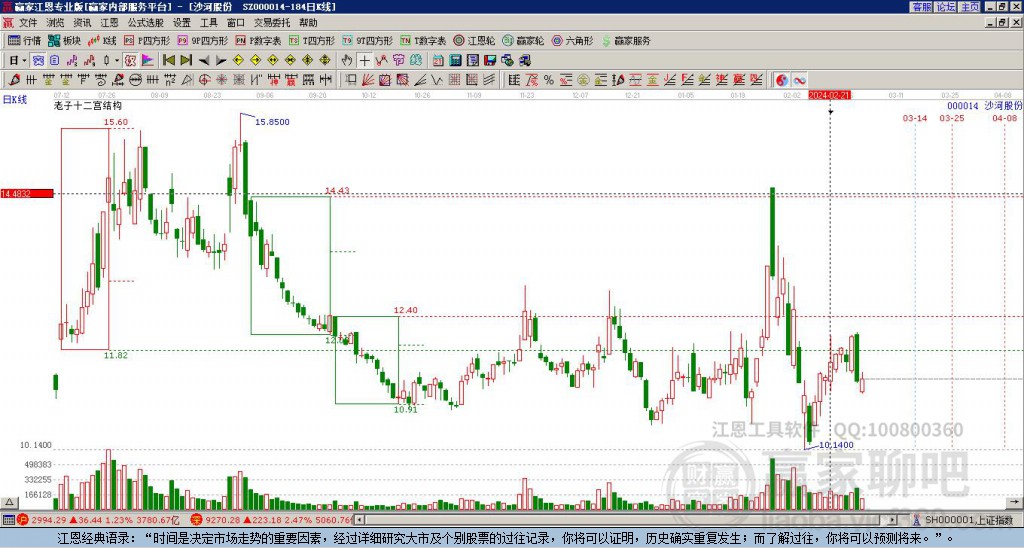
Task: Open 赢家服务 service
Action: [x=626, y=40]
